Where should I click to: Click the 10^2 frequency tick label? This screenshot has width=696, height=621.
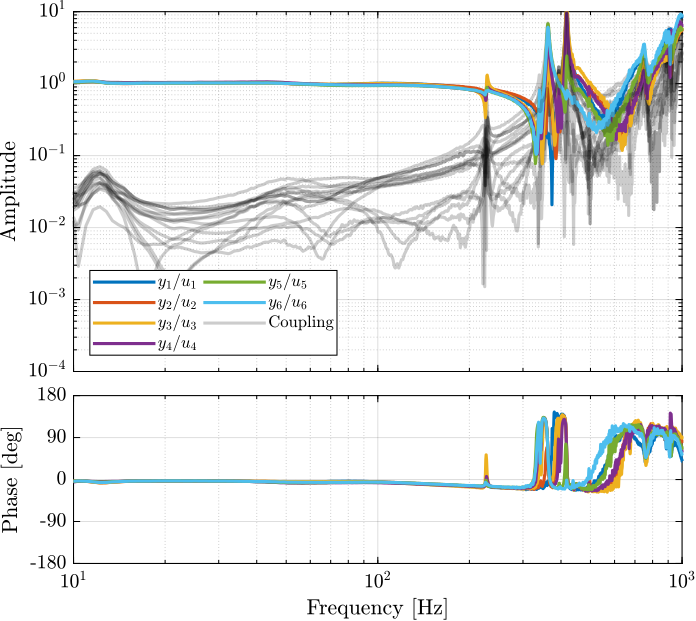(378, 580)
